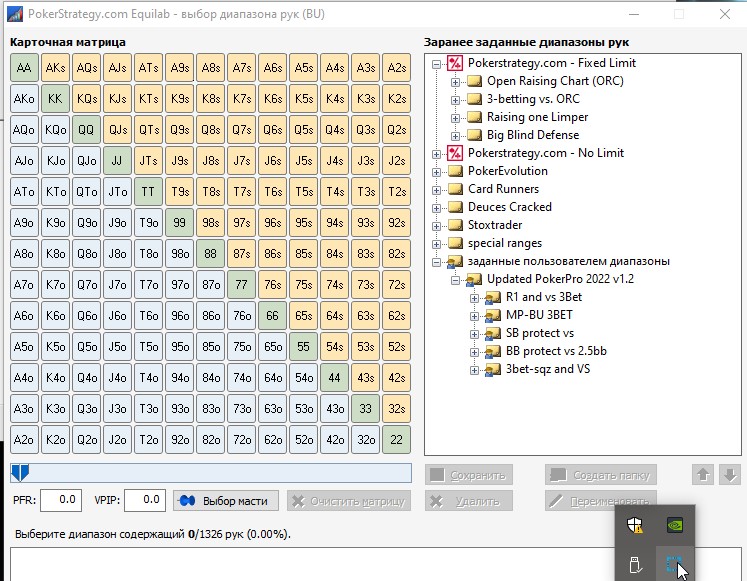The image size is (747, 581).
Task: Click the Очистить матрицу button
Action: point(349,501)
